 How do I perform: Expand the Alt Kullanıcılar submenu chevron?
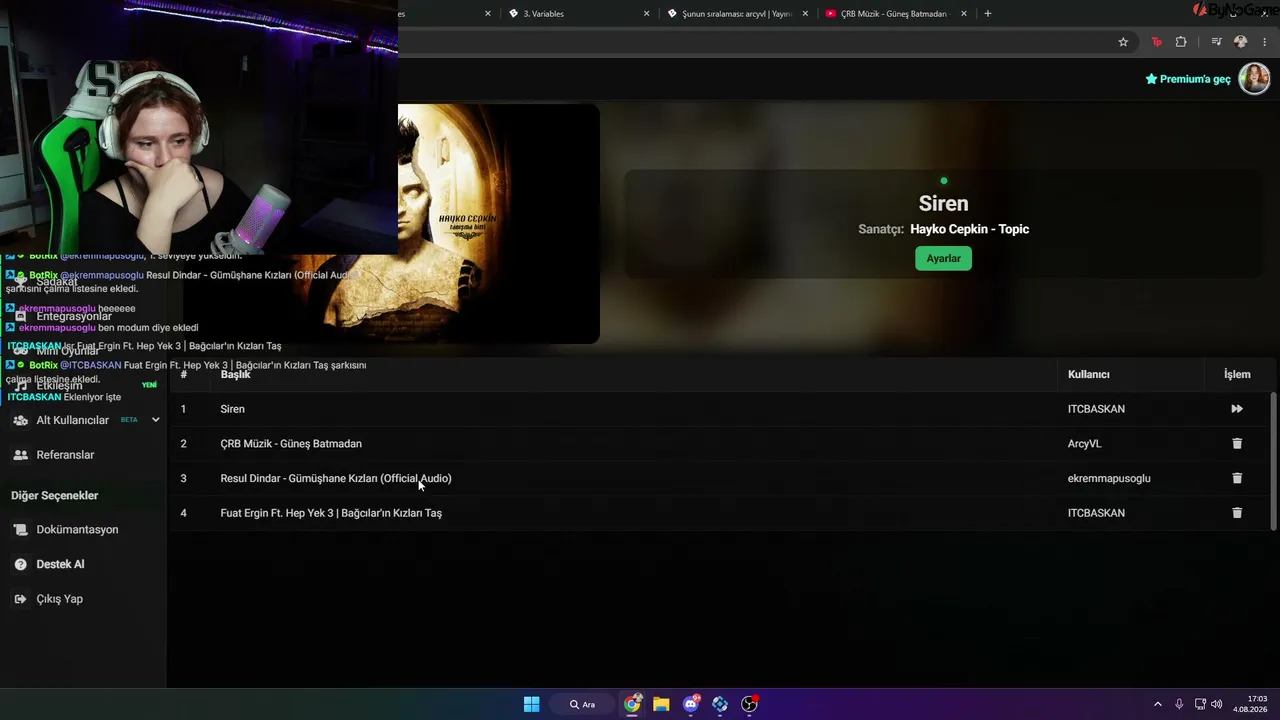click(155, 420)
